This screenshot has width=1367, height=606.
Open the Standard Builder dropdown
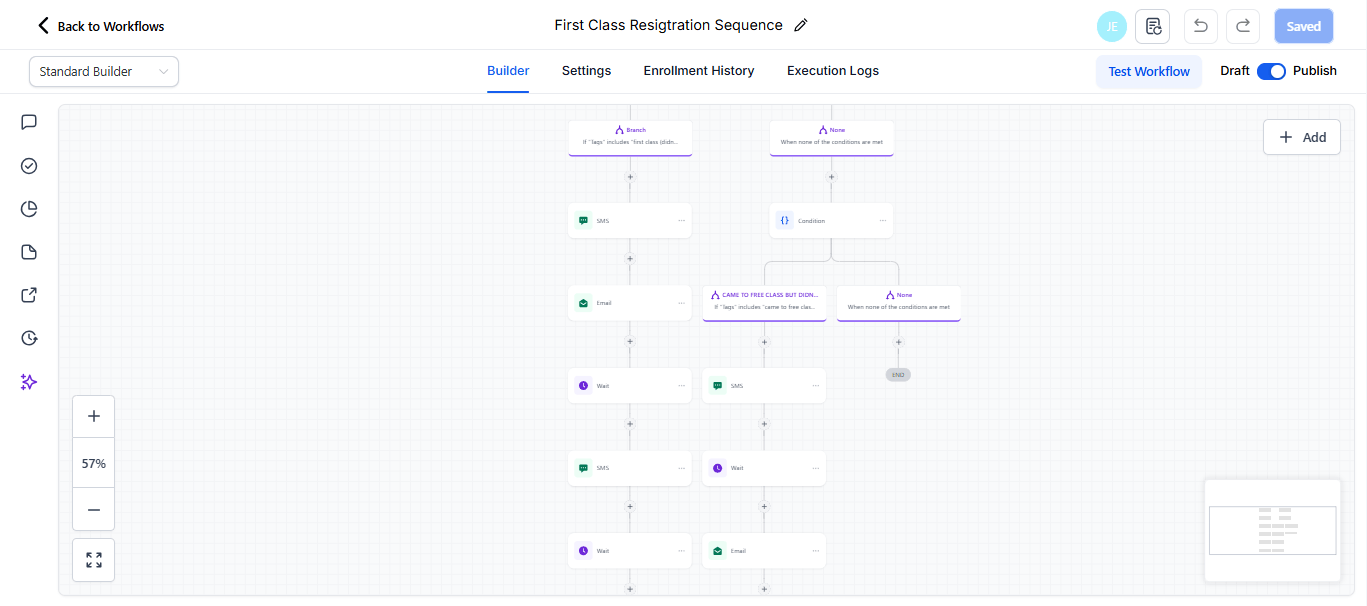tap(104, 71)
